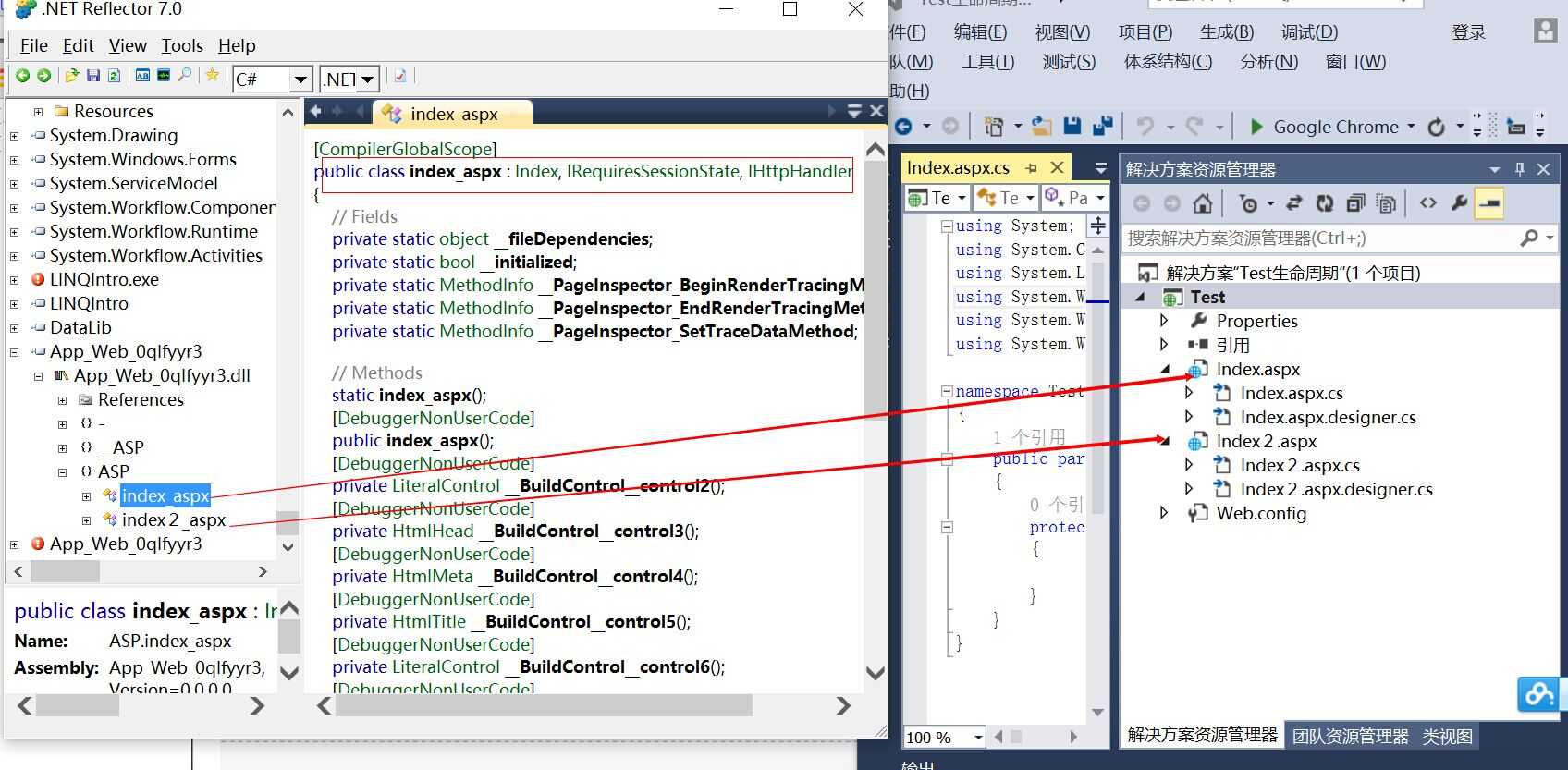This screenshot has height=770, width=1568.
Task: Click the browser Refresh icon beside Google Chrome
Action: click(x=1436, y=127)
